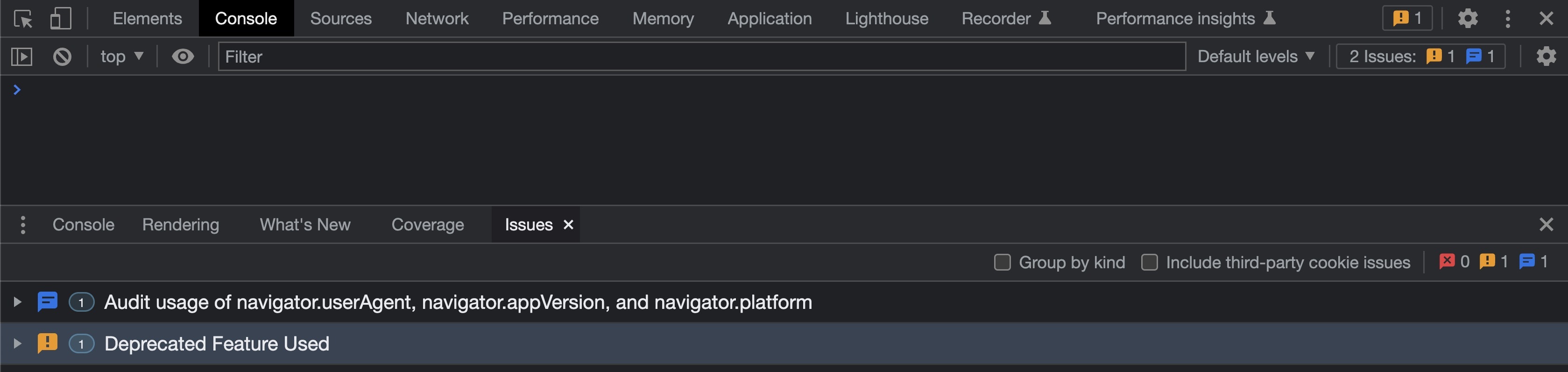Open the drawer's three-dot more tools menu

click(x=23, y=225)
